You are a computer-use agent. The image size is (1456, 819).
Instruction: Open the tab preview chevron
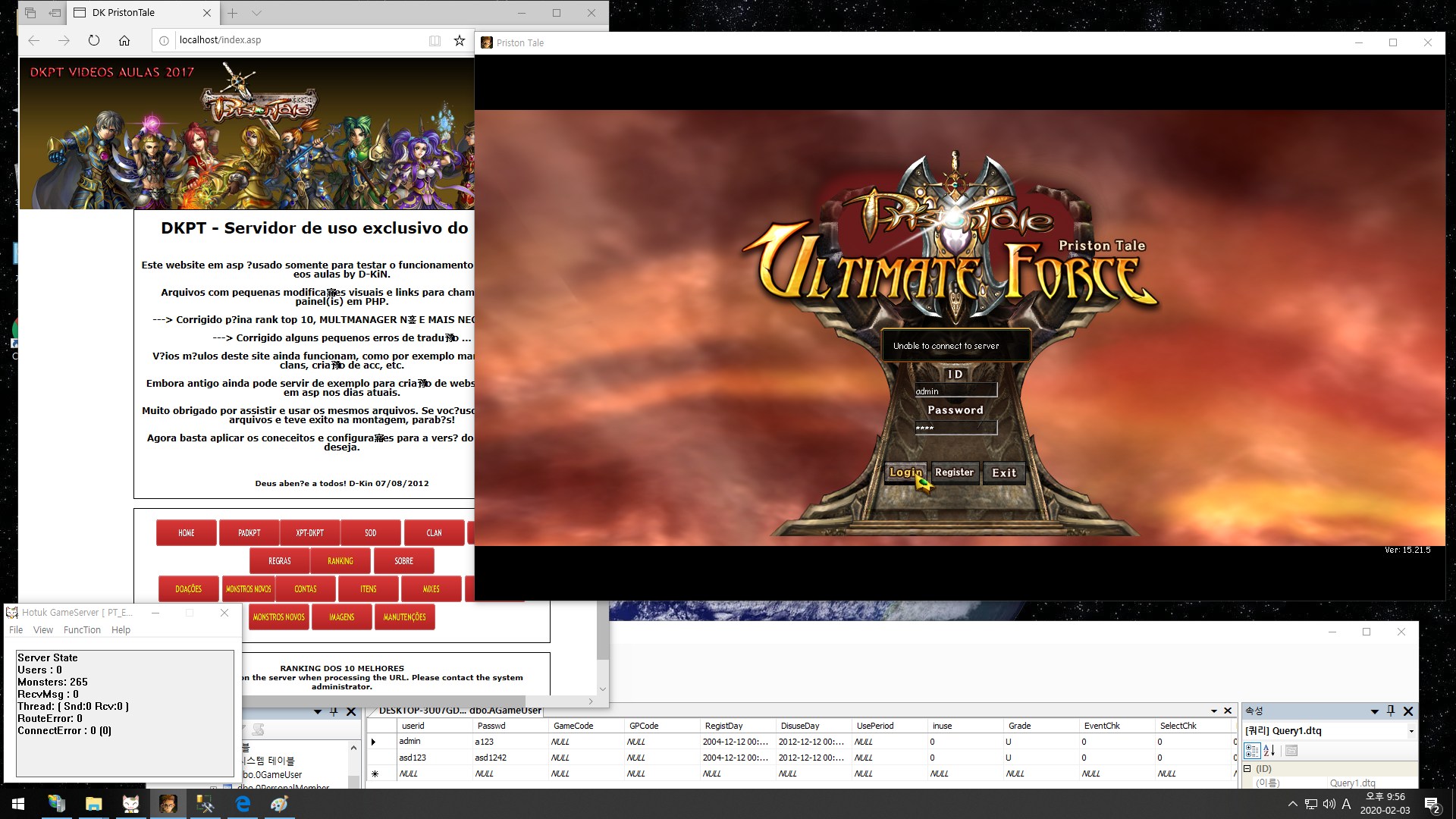256,13
